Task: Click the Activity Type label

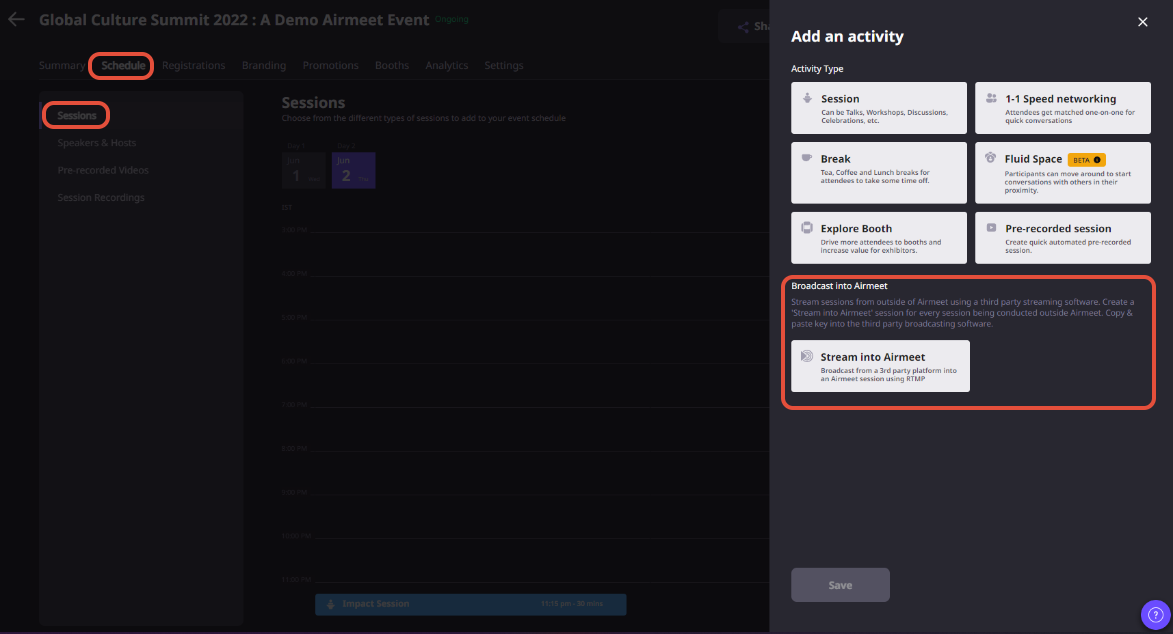Action: [817, 68]
